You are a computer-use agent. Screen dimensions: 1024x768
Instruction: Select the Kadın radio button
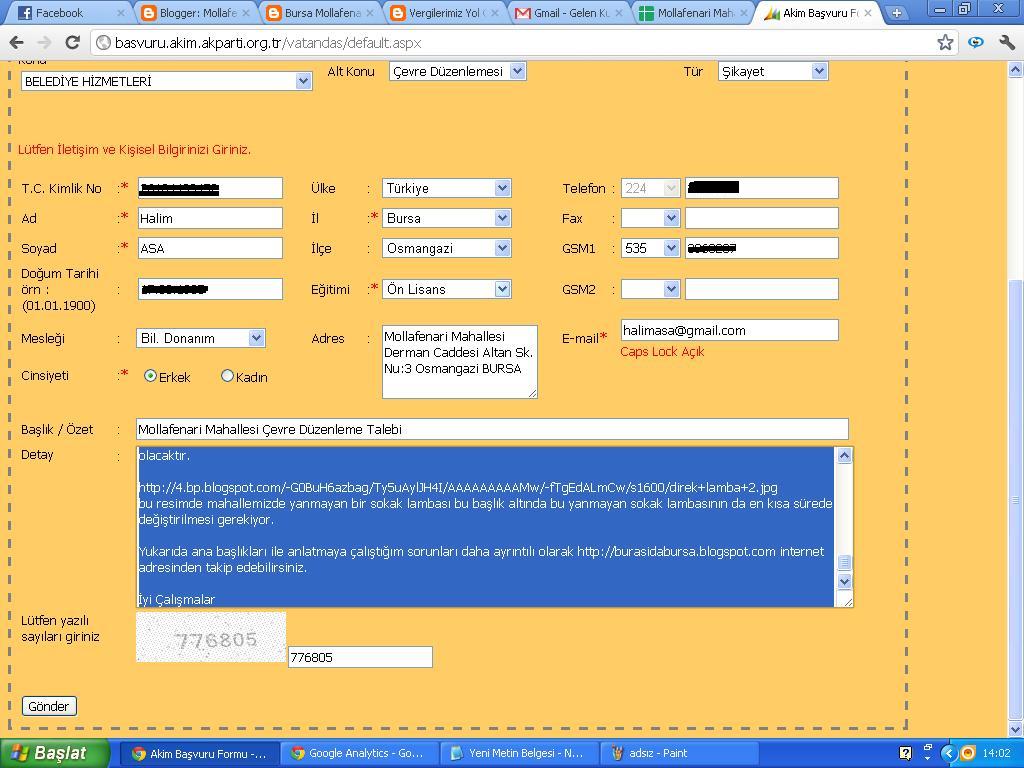[227, 376]
